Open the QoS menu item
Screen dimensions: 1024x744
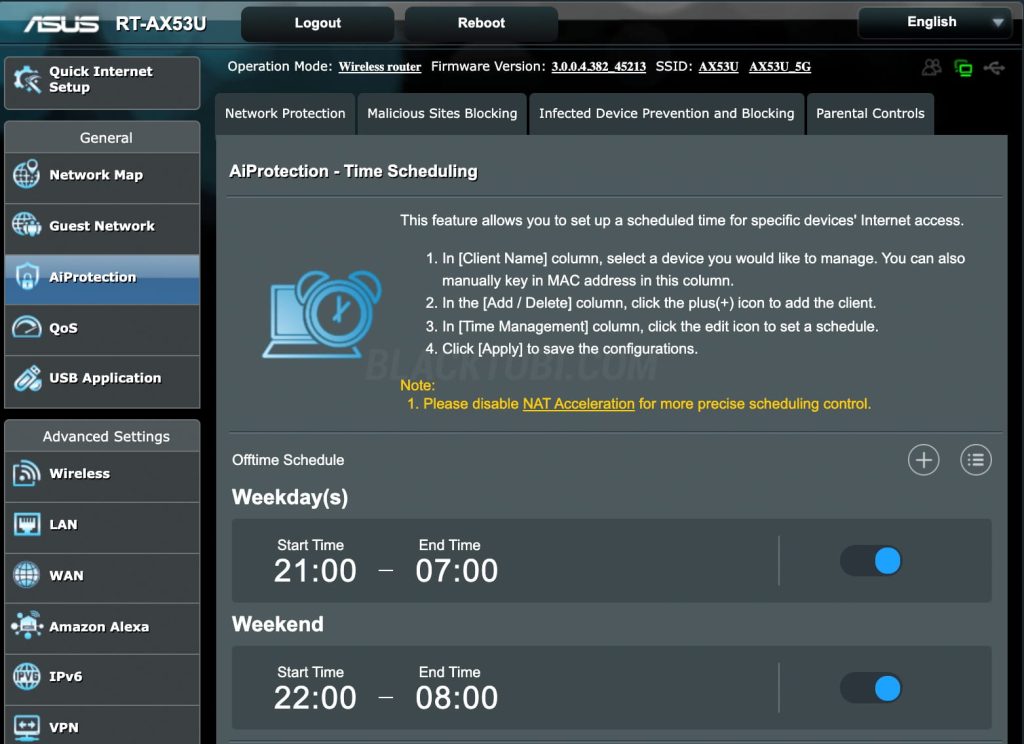[102, 329]
